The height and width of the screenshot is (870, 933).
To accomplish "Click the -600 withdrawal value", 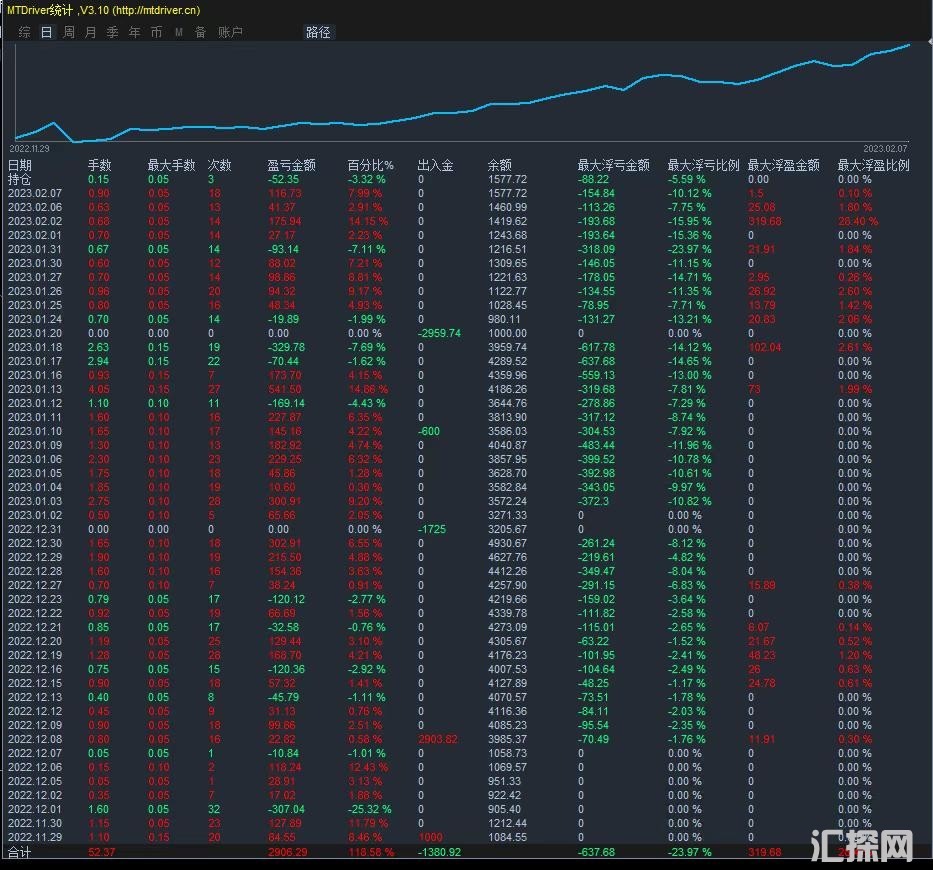I will [x=428, y=431].
